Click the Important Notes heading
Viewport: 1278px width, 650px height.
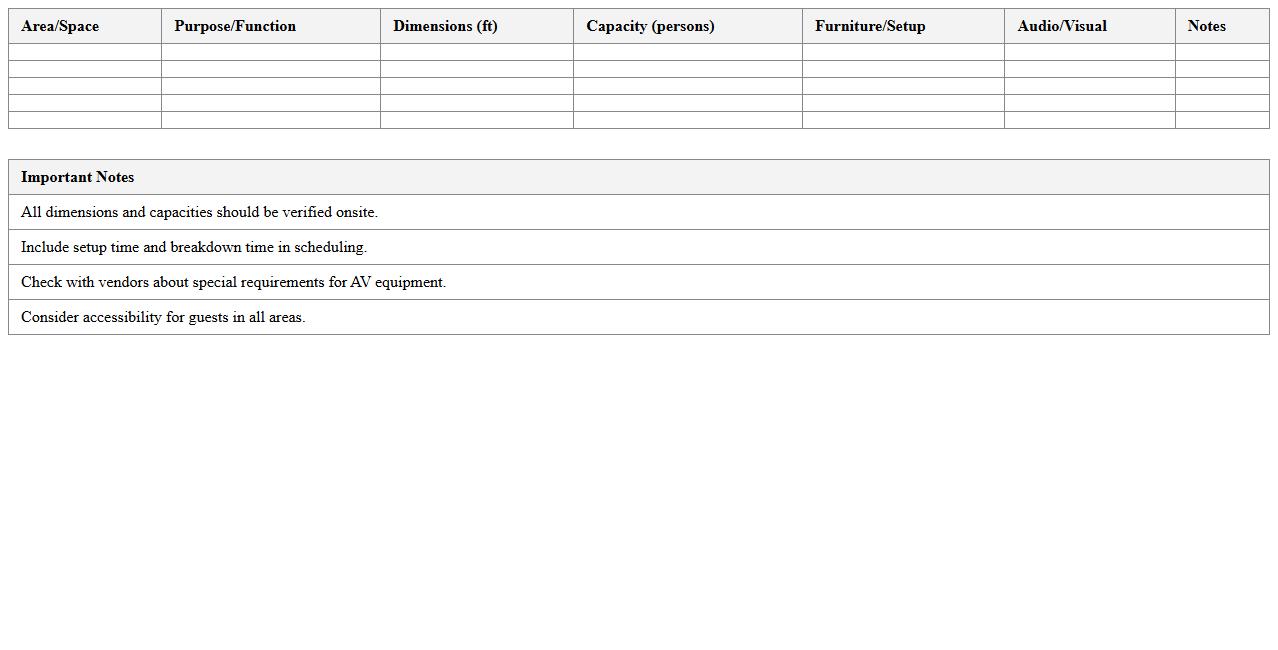(78, 177)
